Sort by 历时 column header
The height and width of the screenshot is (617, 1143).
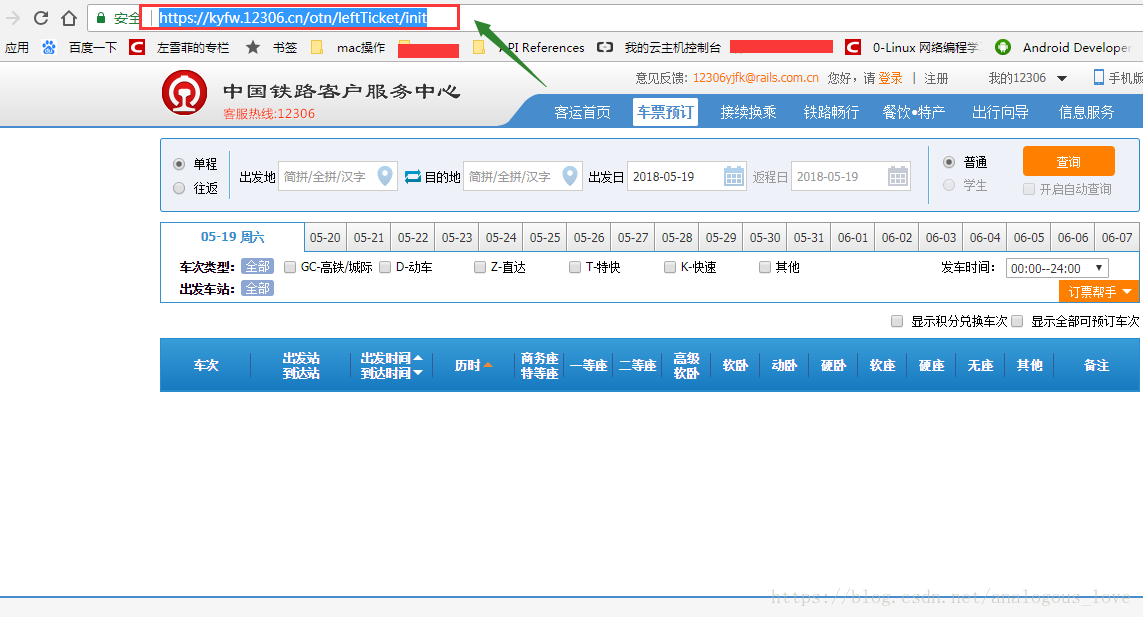point(473,365)
